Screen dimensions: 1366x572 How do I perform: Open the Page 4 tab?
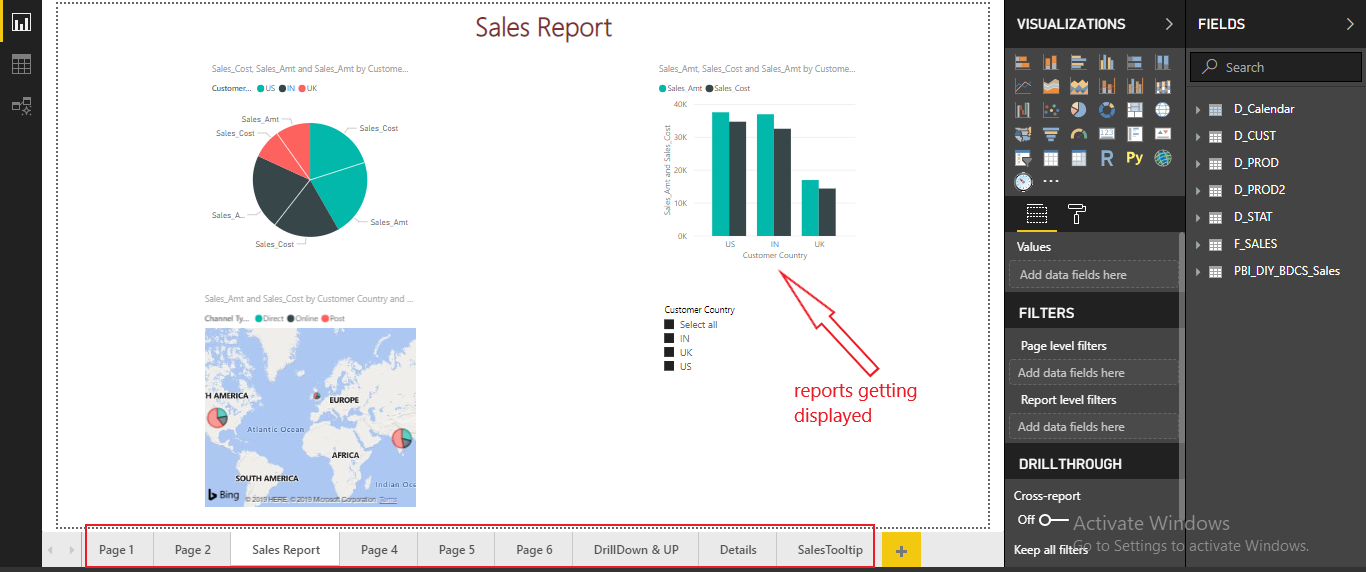(379, 549)
